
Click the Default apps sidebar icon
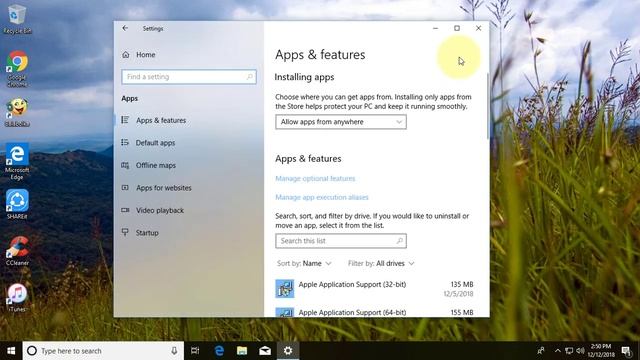[x=125, y=142]
